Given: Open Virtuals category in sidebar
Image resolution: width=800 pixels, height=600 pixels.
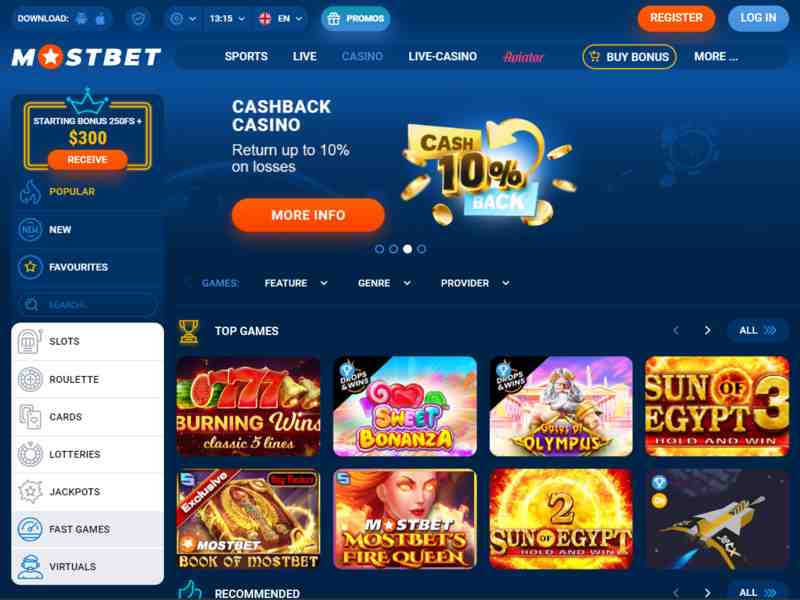Looking at the screenshot, I should coord(88,567).
